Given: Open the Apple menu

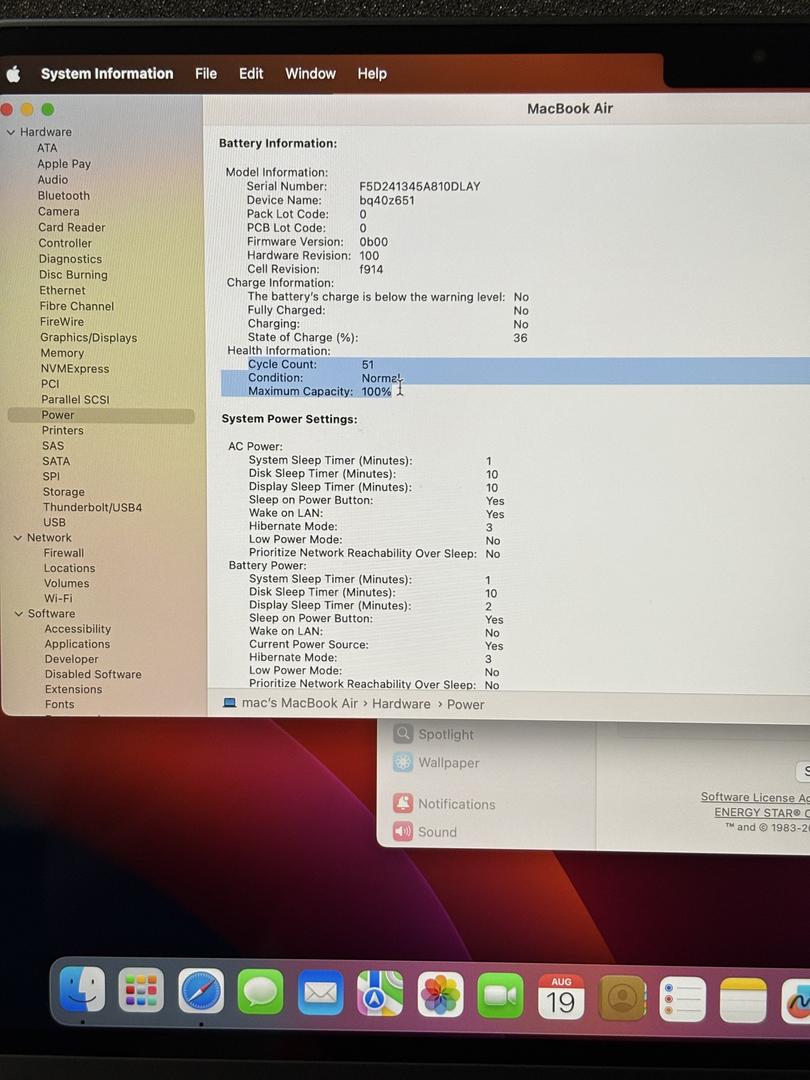Looking at the screenshot, I should click(13, 74).
